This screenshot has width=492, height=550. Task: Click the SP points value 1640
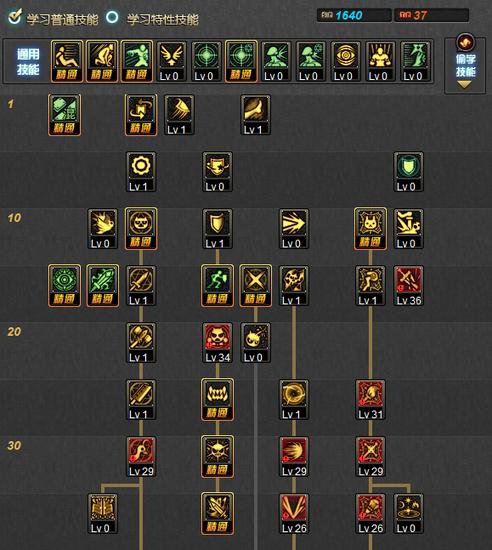tap(349, 15)
